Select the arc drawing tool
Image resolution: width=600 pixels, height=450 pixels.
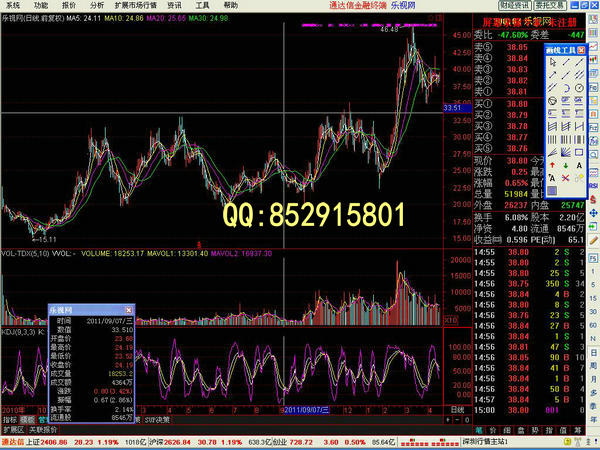566,87
